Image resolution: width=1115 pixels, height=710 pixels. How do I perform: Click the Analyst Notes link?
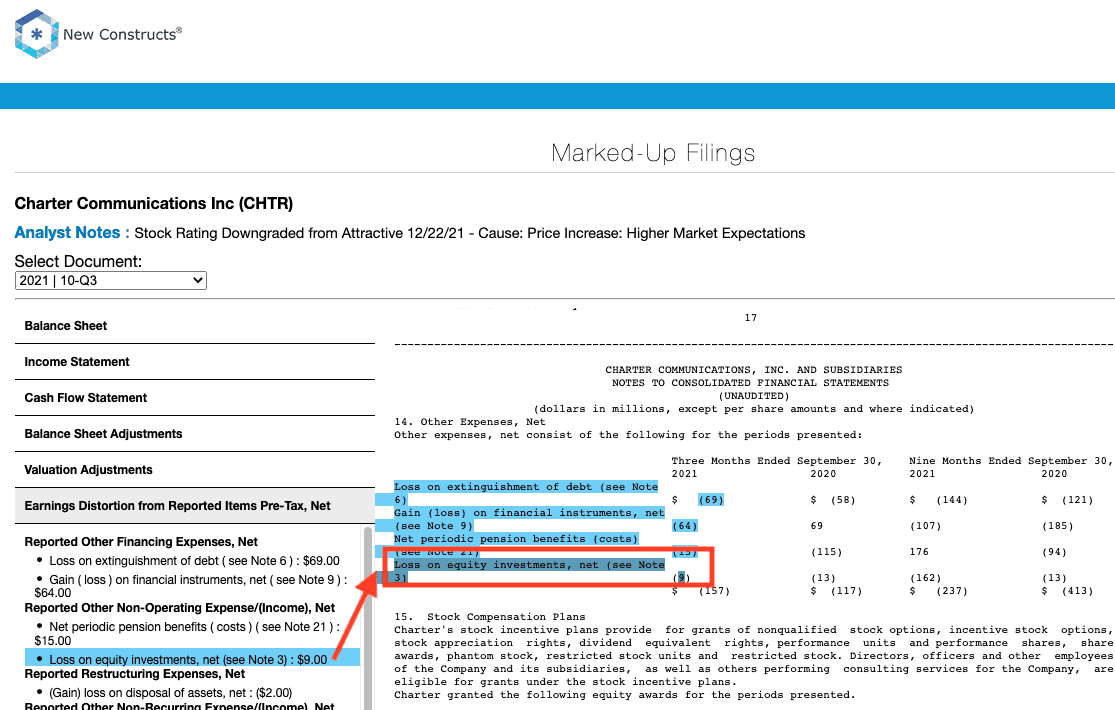[68, 233]
